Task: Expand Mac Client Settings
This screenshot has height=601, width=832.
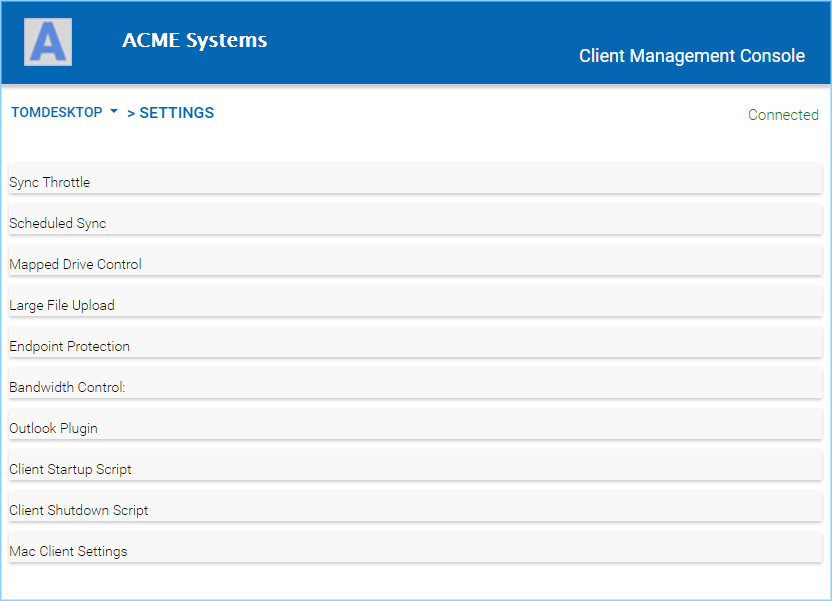Action: tap(415, 547)
